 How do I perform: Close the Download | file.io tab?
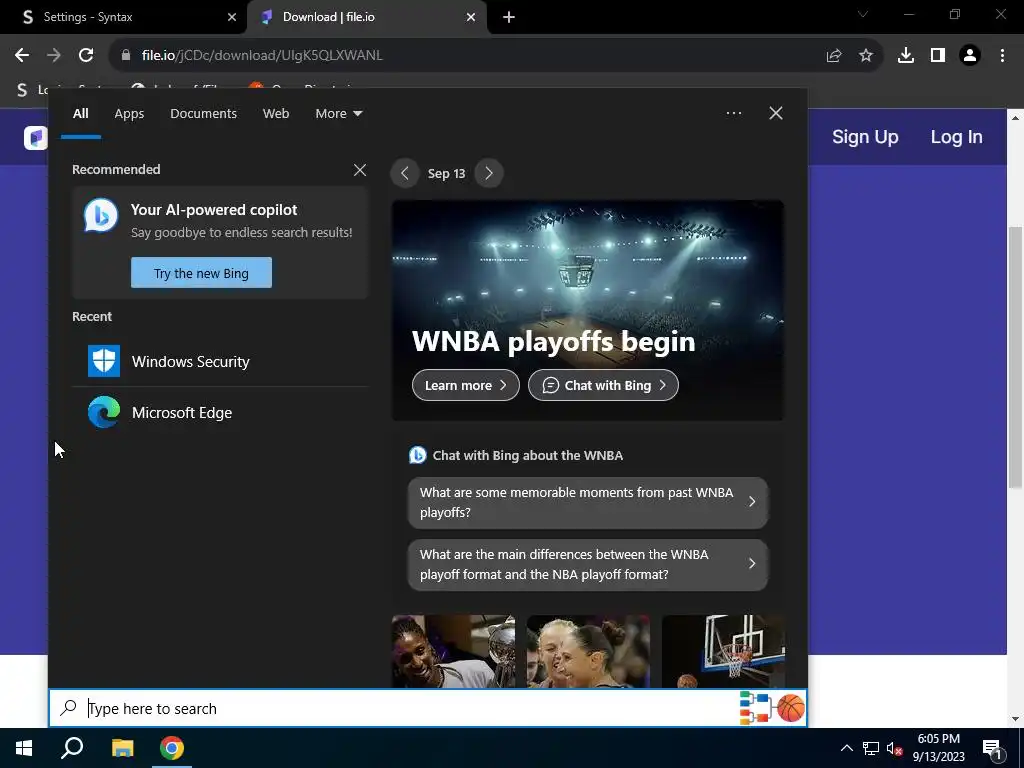coord(470,18)
